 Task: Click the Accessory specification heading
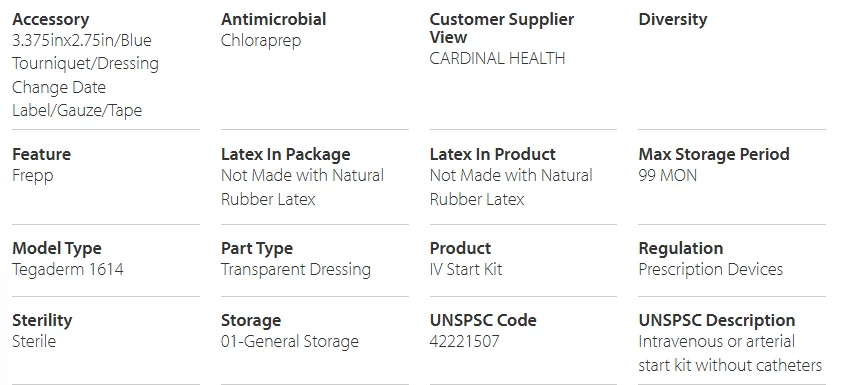point(50,19)
